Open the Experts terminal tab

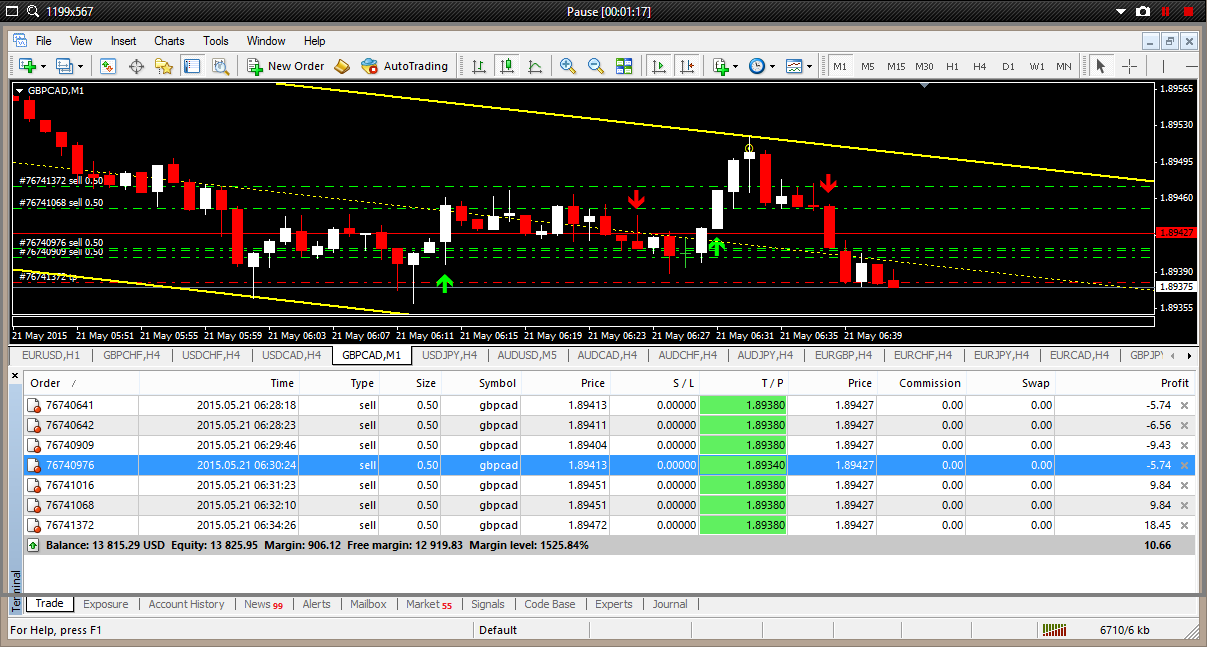point(614,604)
